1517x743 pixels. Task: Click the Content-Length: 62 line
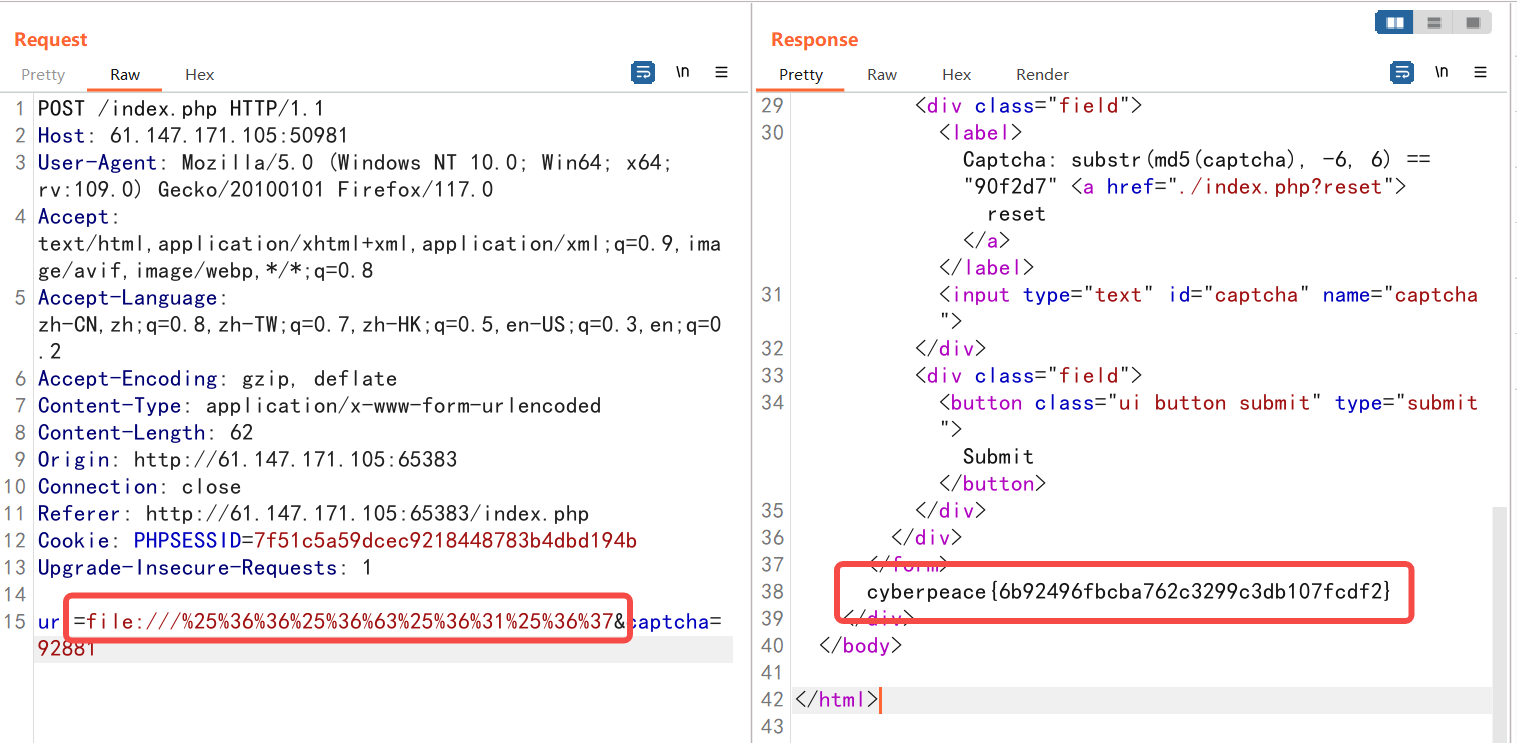pos(146,433)
